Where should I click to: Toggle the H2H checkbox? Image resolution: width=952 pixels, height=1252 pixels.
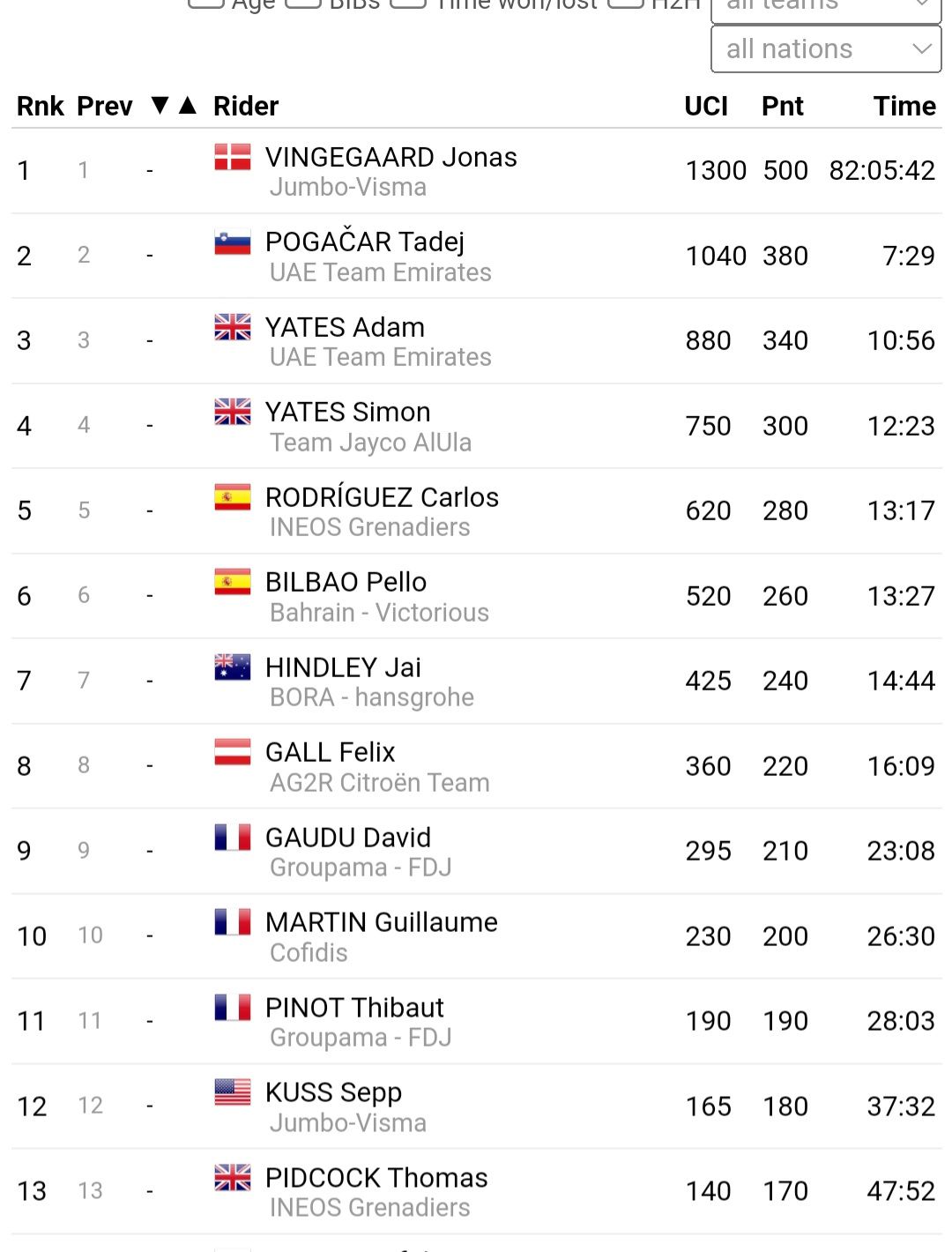point(626,3)
